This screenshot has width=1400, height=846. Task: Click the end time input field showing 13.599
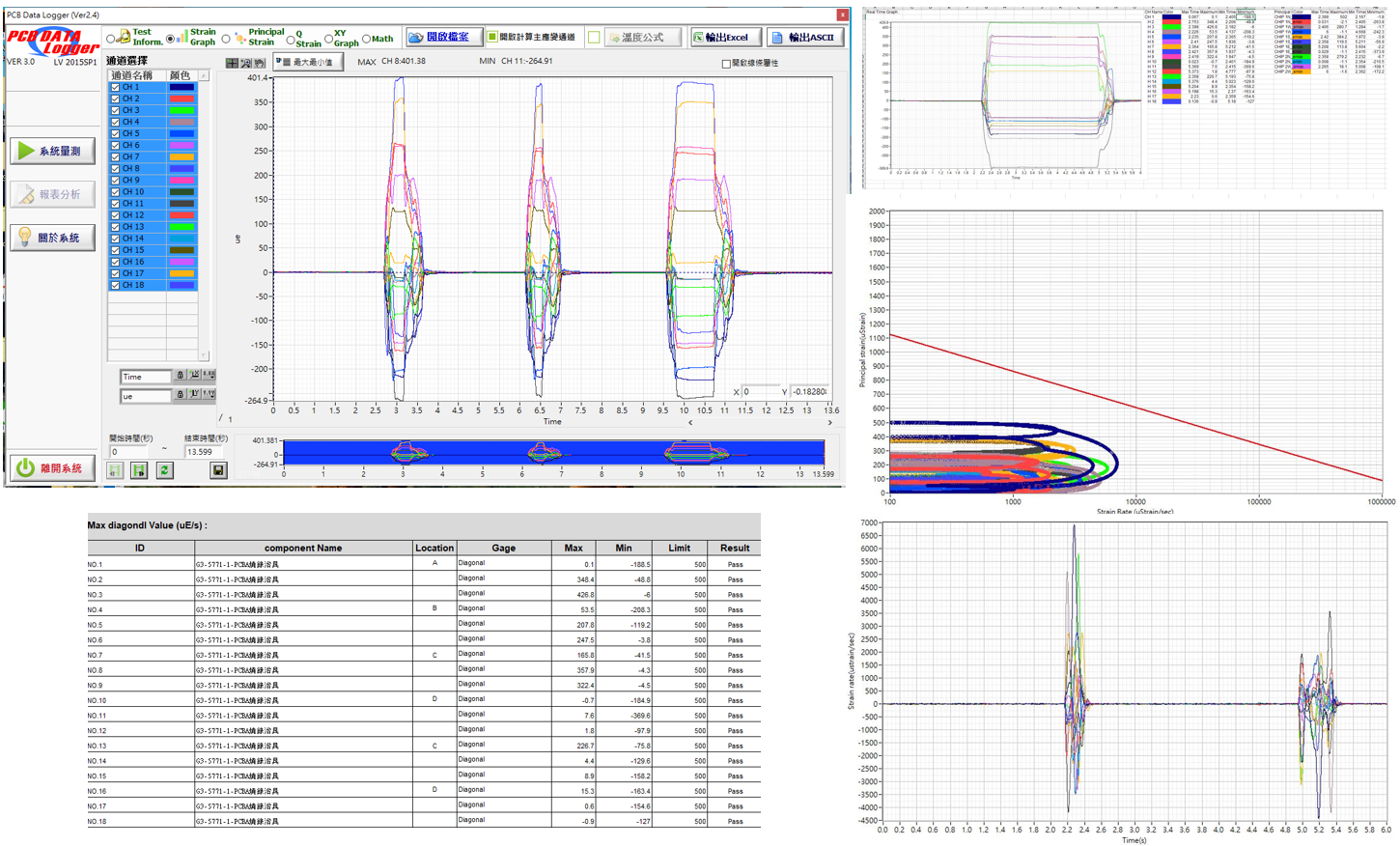click(x=203, y=451)
